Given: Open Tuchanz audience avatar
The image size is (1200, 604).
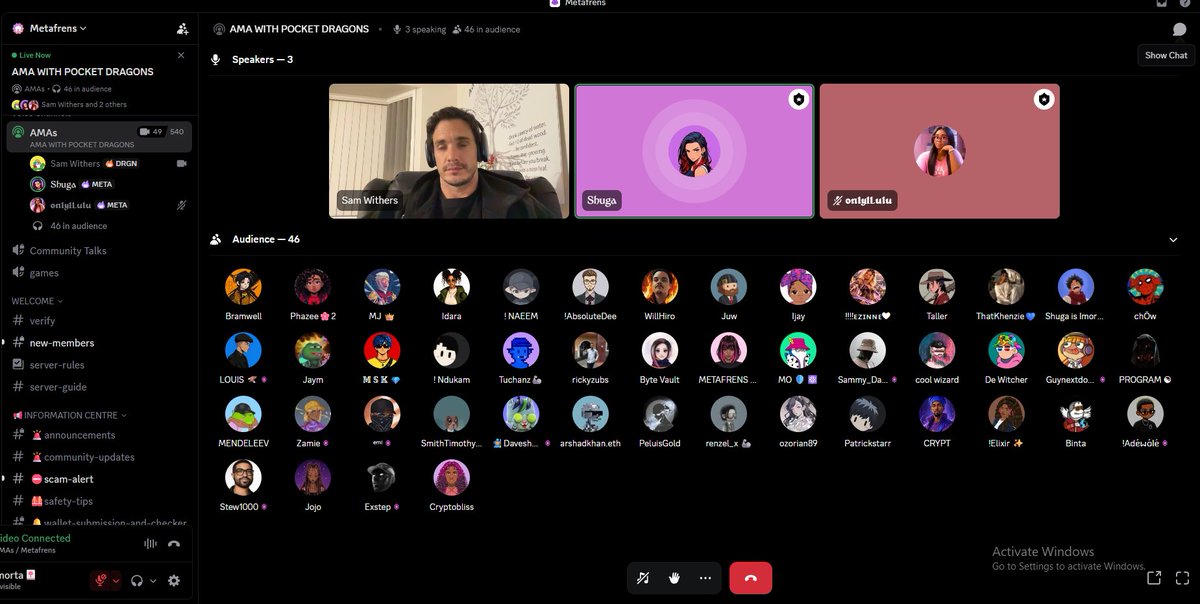Looking at the screenshot, I should click(x=521, y=350).
